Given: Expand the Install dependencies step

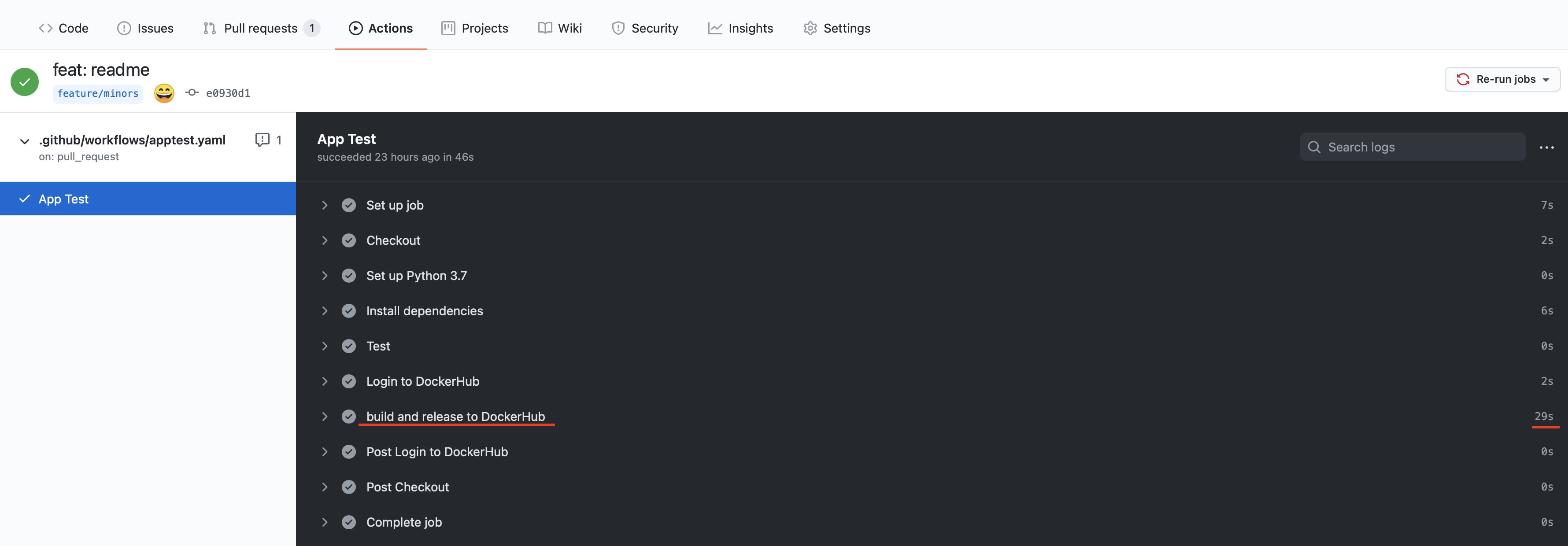Looking at the screenshot, I should [325, 311].
